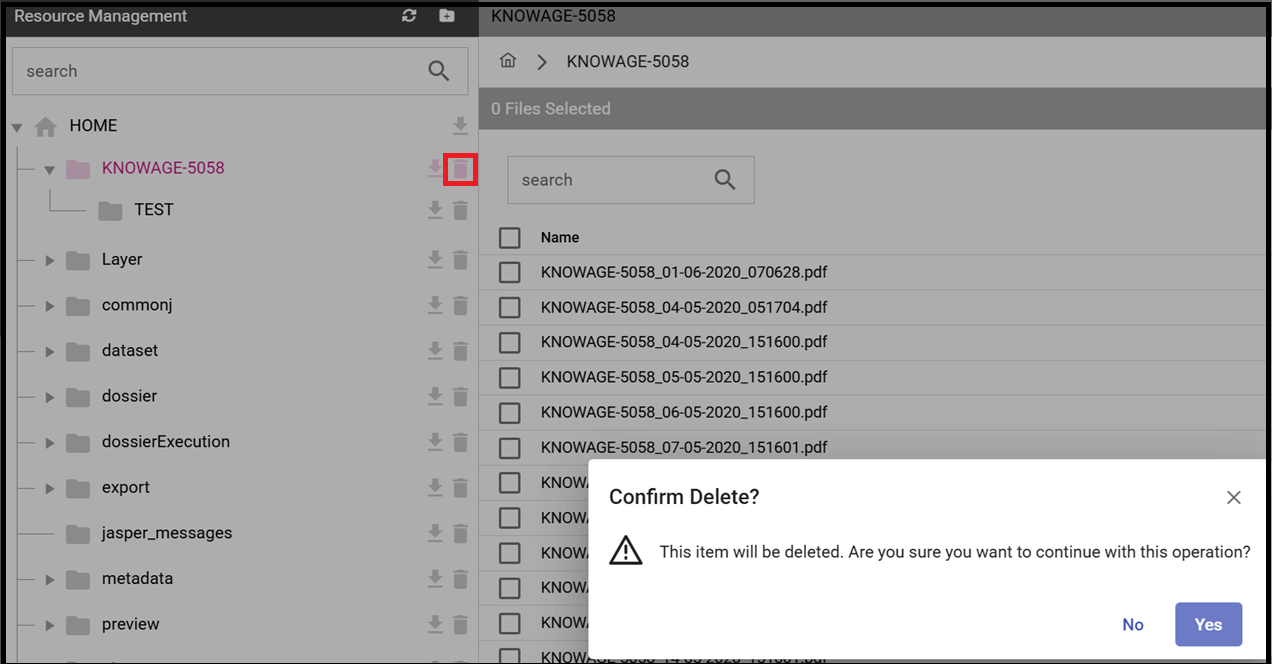Delete the Layer folder via trash icon

point(460,260)
